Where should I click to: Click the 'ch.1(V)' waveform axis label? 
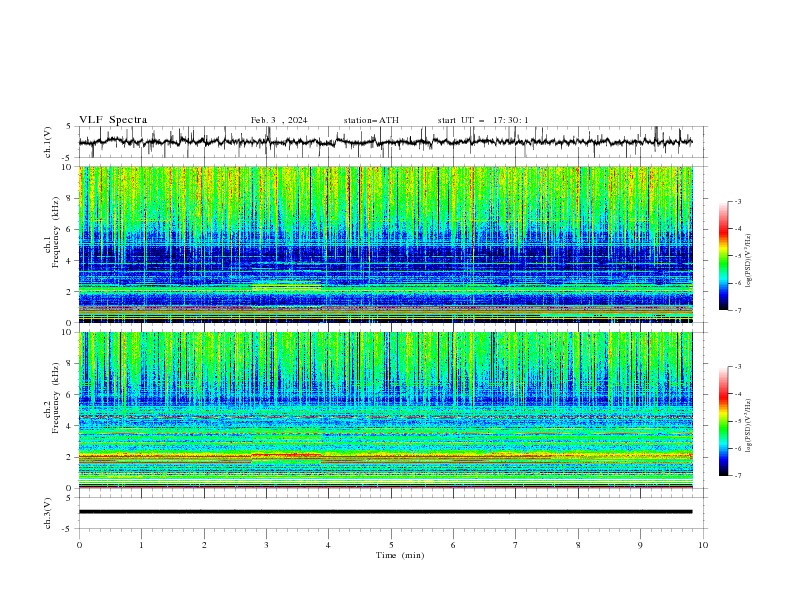pyautogui.click(x=48, y=142)
